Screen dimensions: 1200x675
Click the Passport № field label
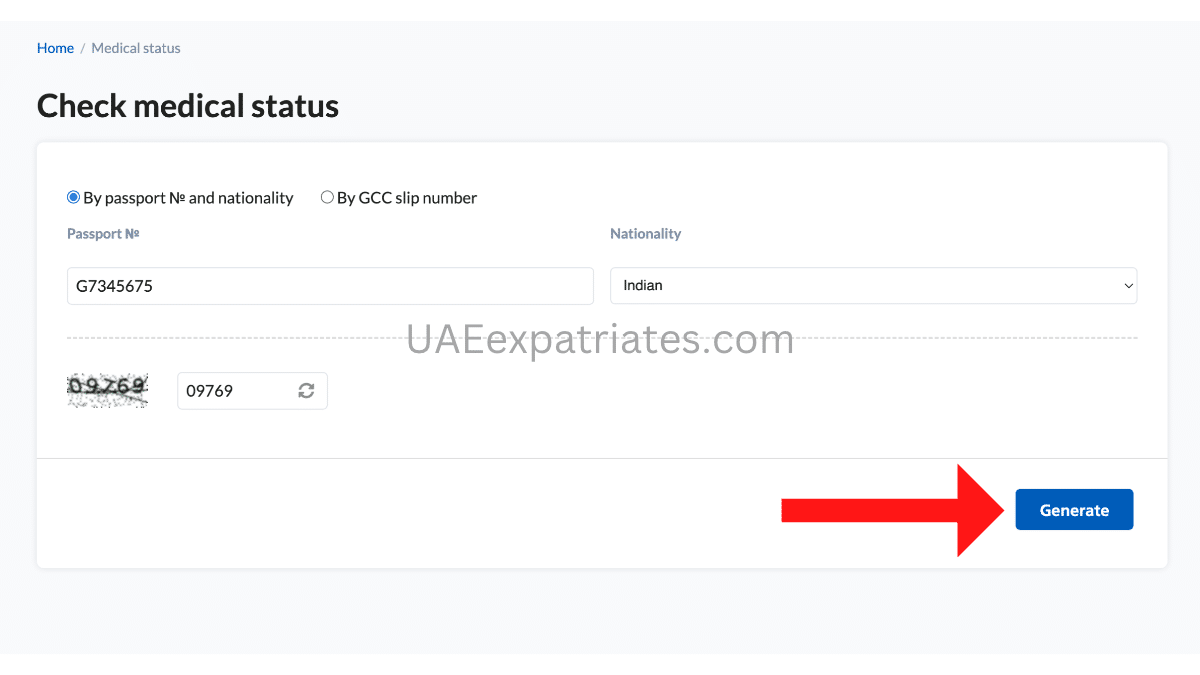coord(103,233)
